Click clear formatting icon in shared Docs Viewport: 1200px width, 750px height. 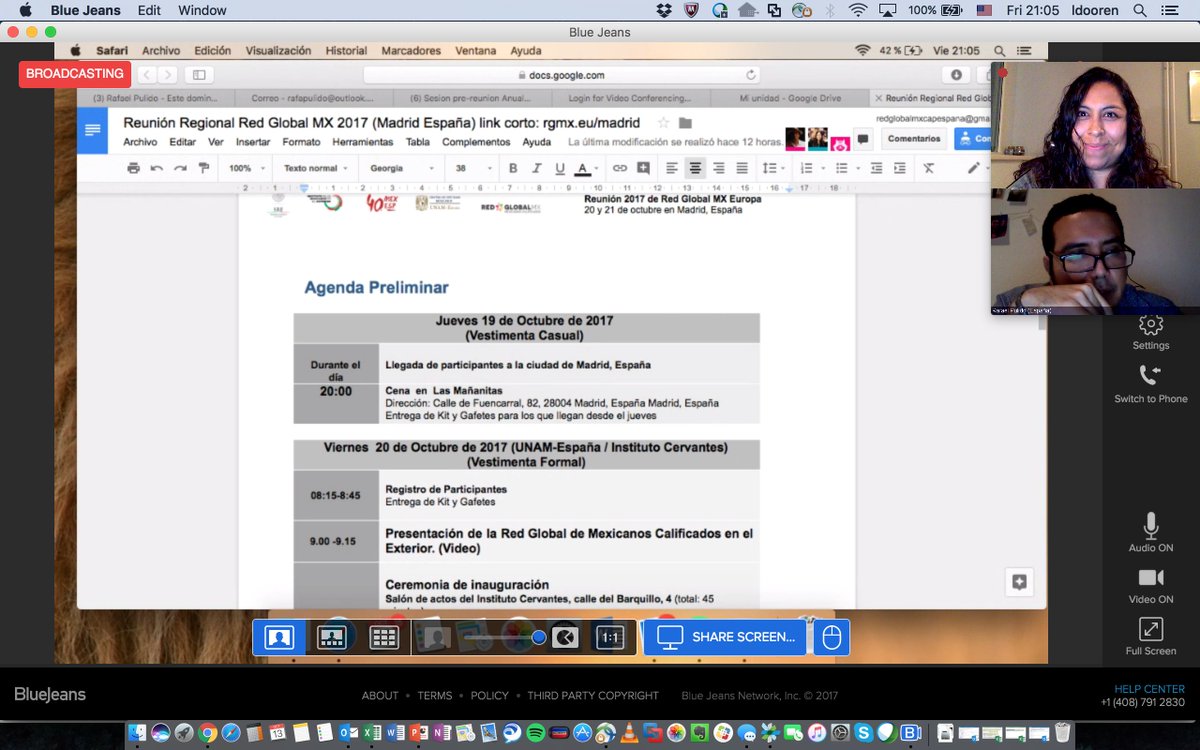pyautogui.click(x=929, y=168)
